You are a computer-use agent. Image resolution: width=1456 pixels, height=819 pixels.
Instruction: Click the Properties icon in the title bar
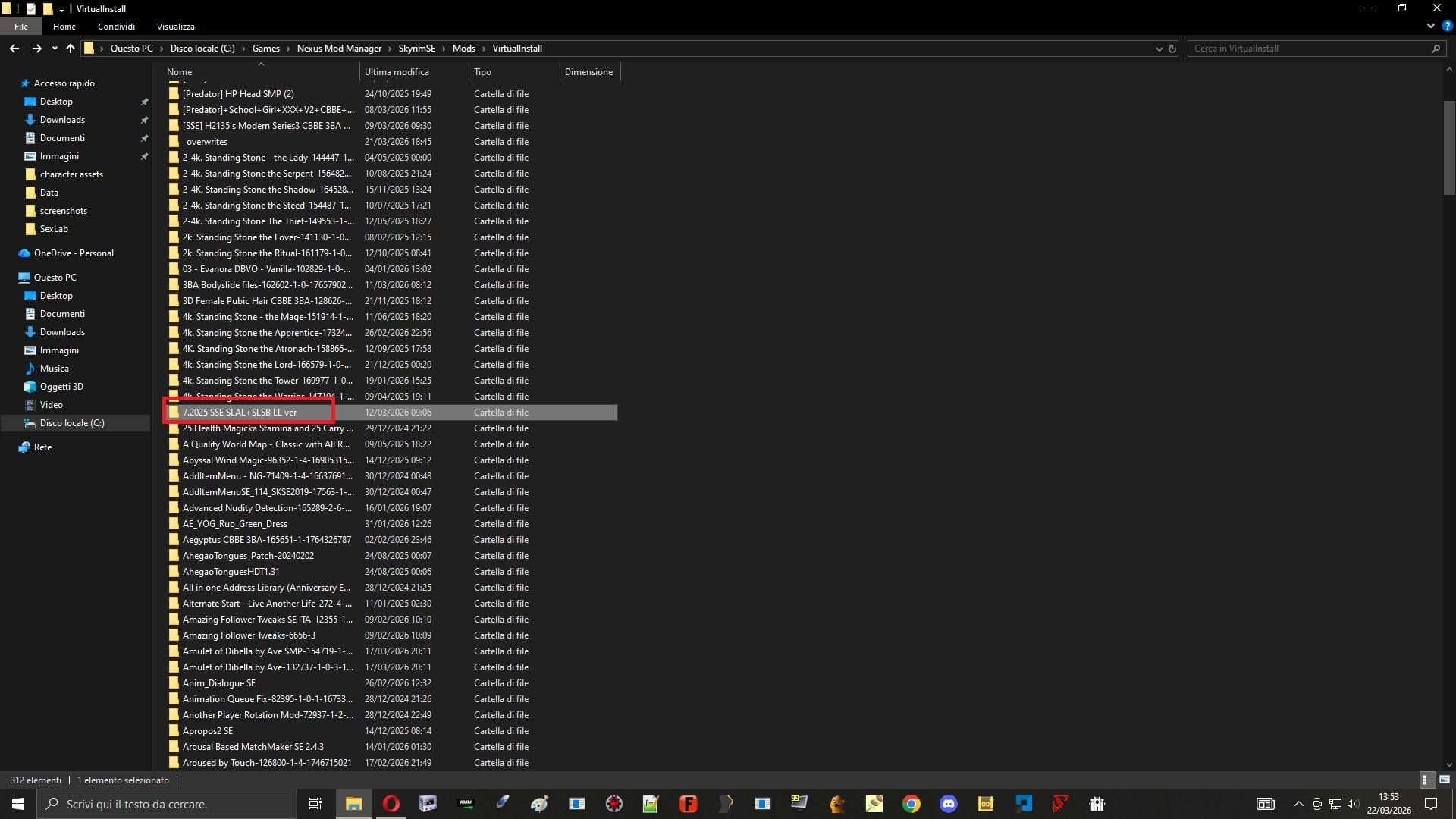click(x=31, y=8)
